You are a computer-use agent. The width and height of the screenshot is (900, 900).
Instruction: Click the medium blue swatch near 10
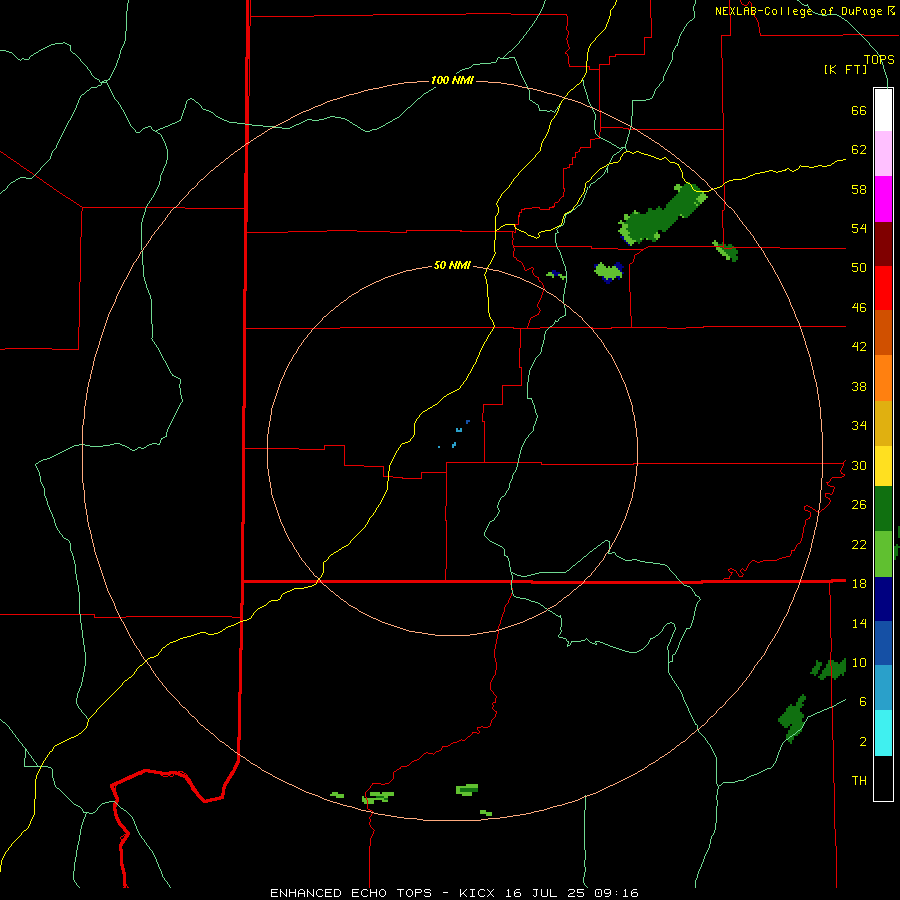(883, 643)
